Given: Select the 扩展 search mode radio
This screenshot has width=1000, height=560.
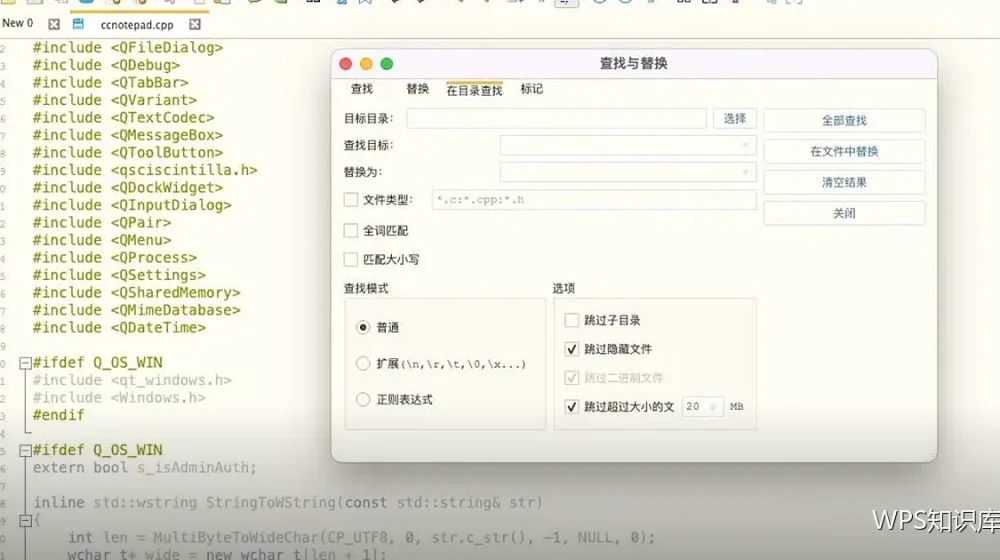Looking at the screenshot, I should pos(363,364).
